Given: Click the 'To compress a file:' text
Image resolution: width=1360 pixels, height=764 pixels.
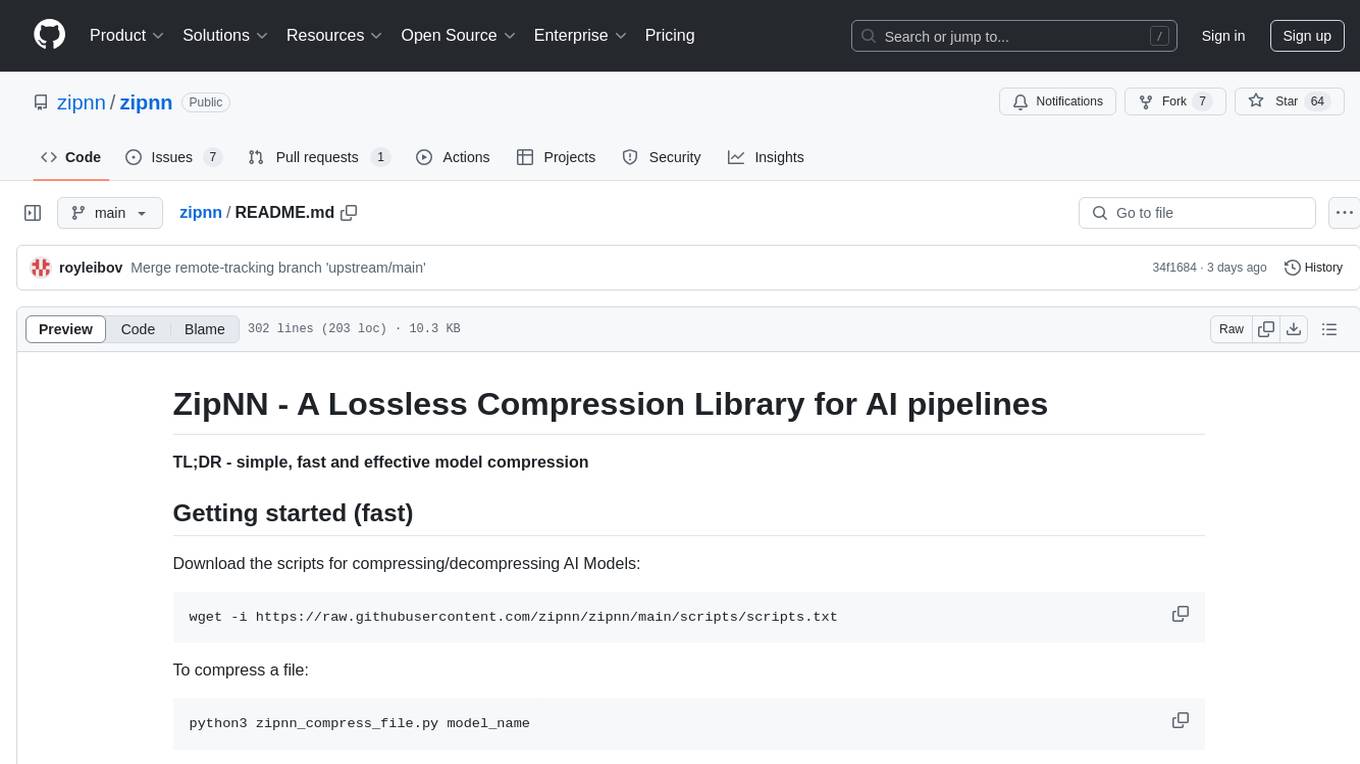Looking at the screenshot, I should (241, 670).
